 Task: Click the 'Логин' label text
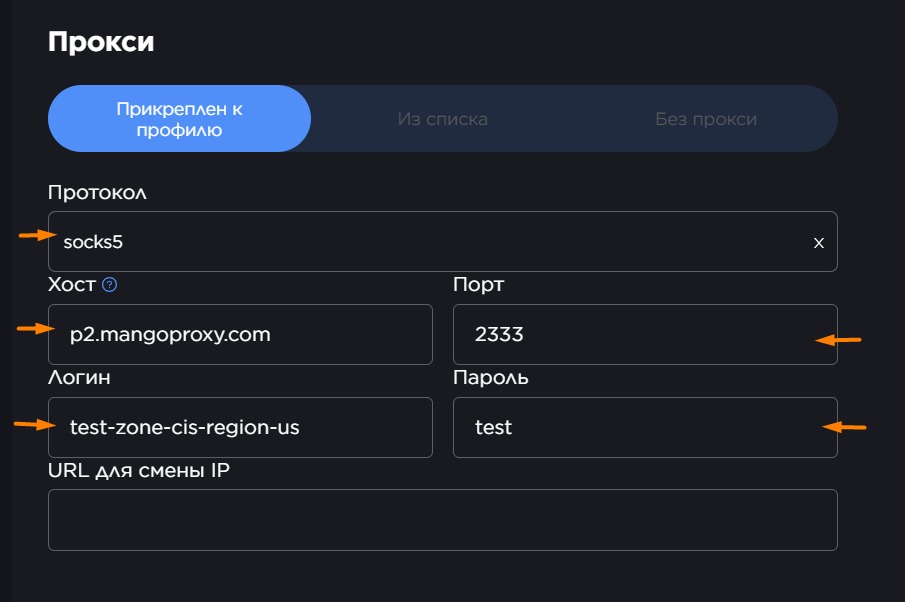click(79, 377)
